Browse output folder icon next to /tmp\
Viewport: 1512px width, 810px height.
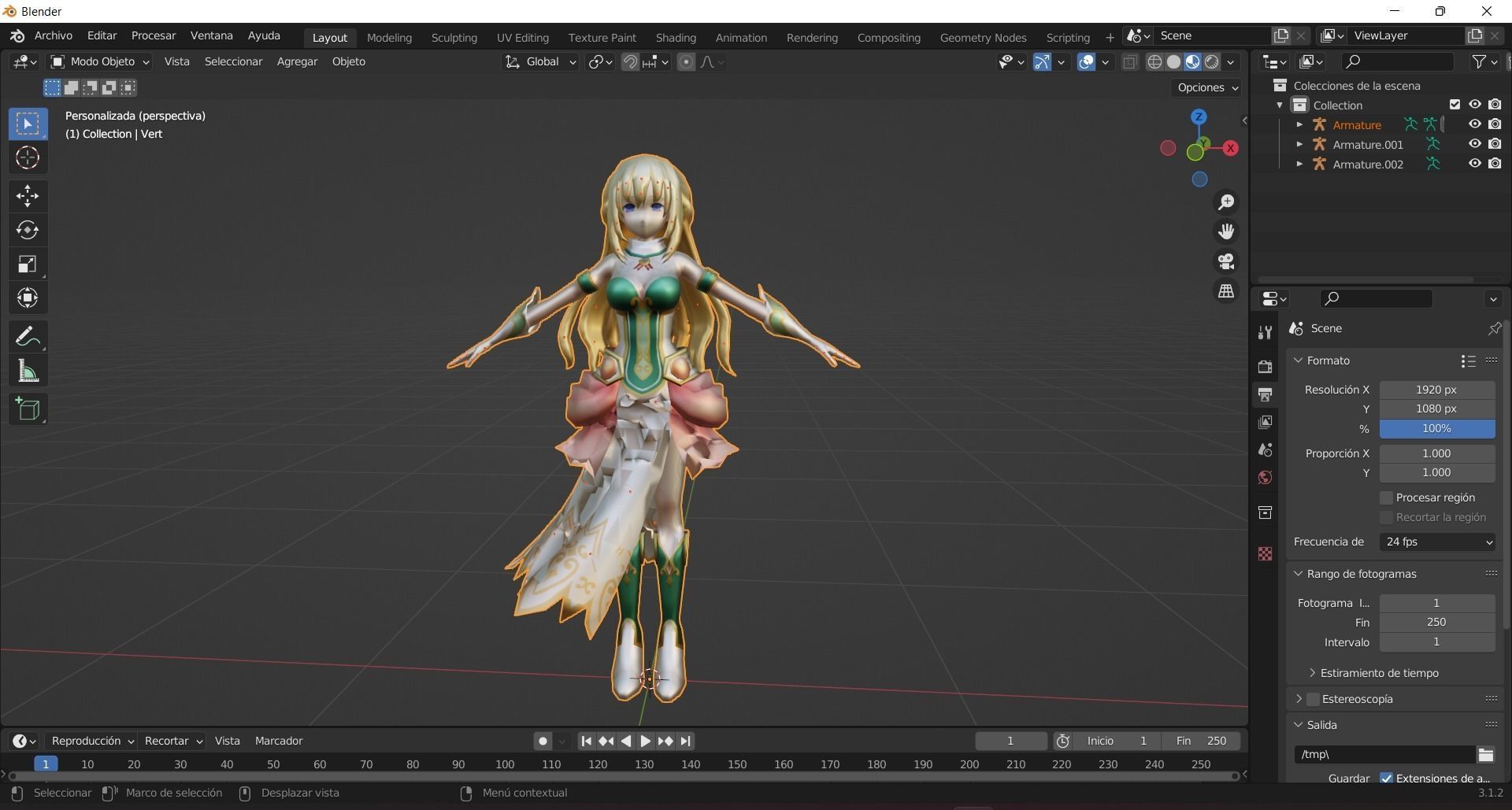(x=1486, y=755)
